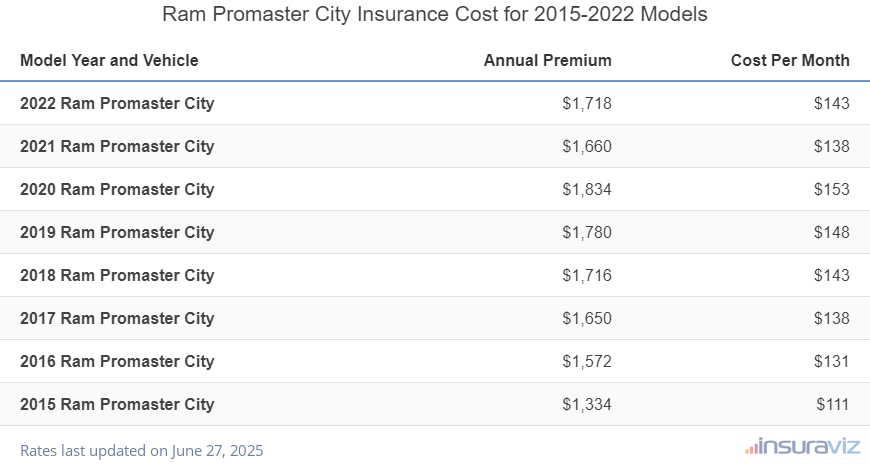Click the Annual Premium column header
Image resolution: width=870 pixels, height=466 pixels.
click(547, 60)
